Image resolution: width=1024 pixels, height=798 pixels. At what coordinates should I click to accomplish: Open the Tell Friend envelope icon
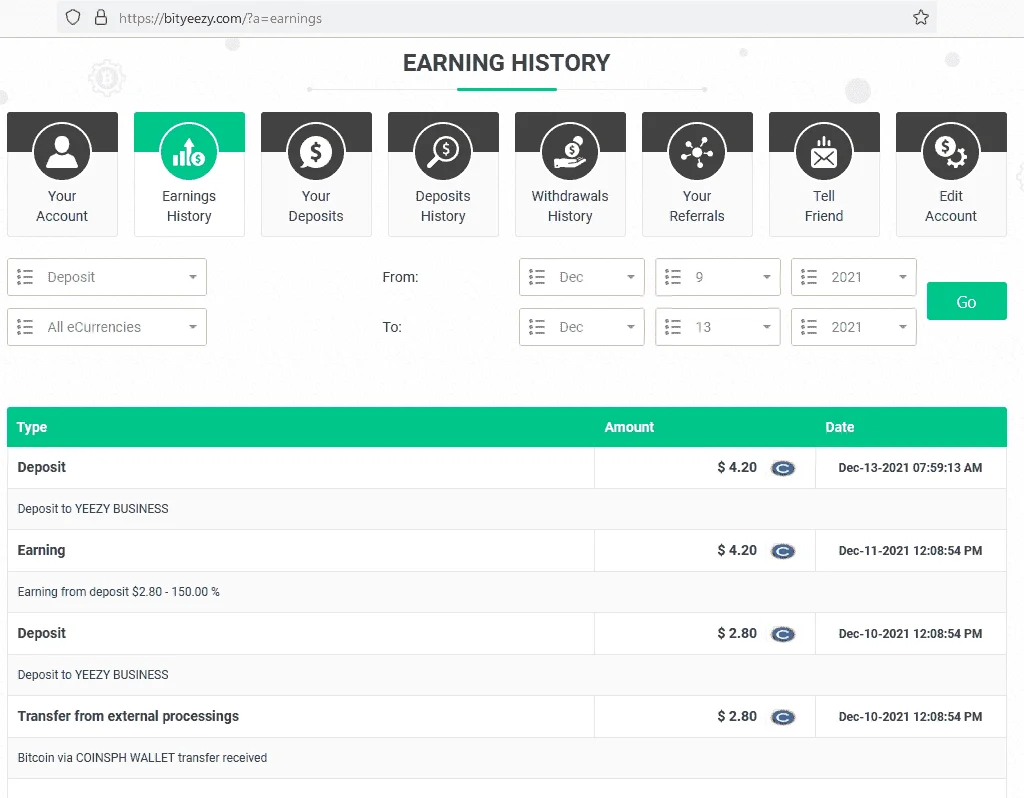[824, 152]
